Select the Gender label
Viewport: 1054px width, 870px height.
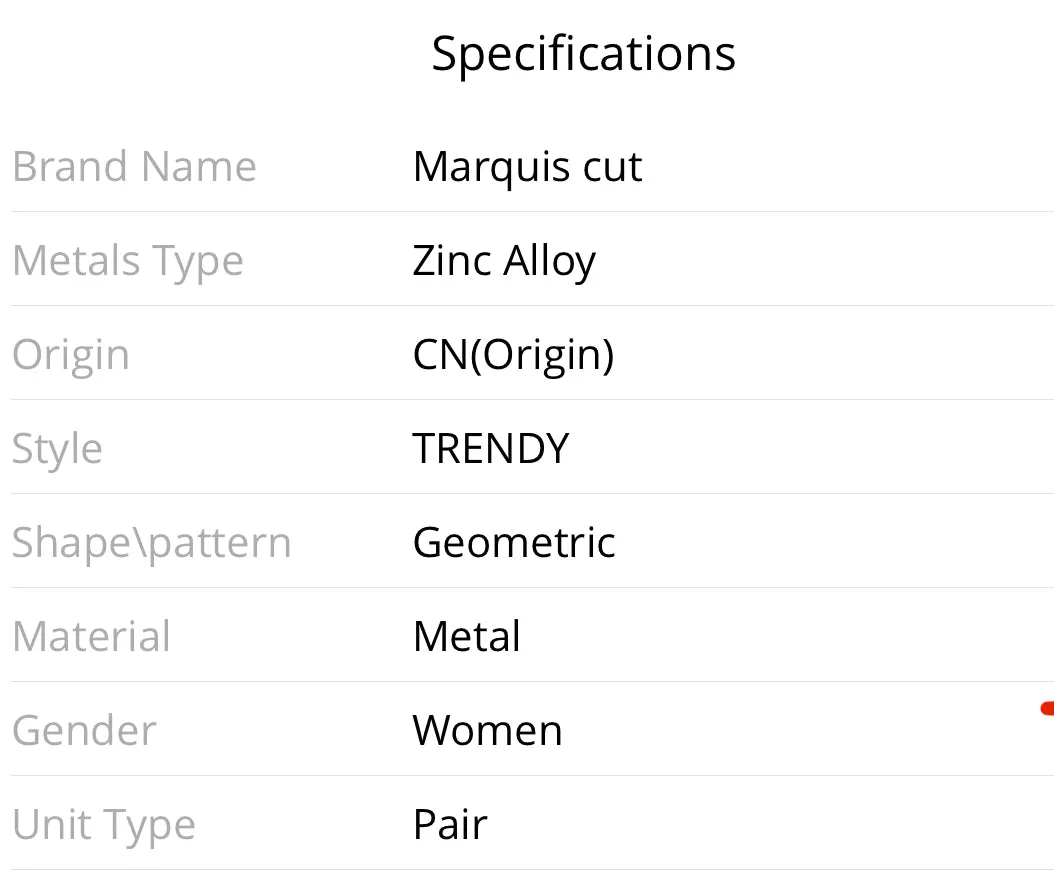click(84, 731)
